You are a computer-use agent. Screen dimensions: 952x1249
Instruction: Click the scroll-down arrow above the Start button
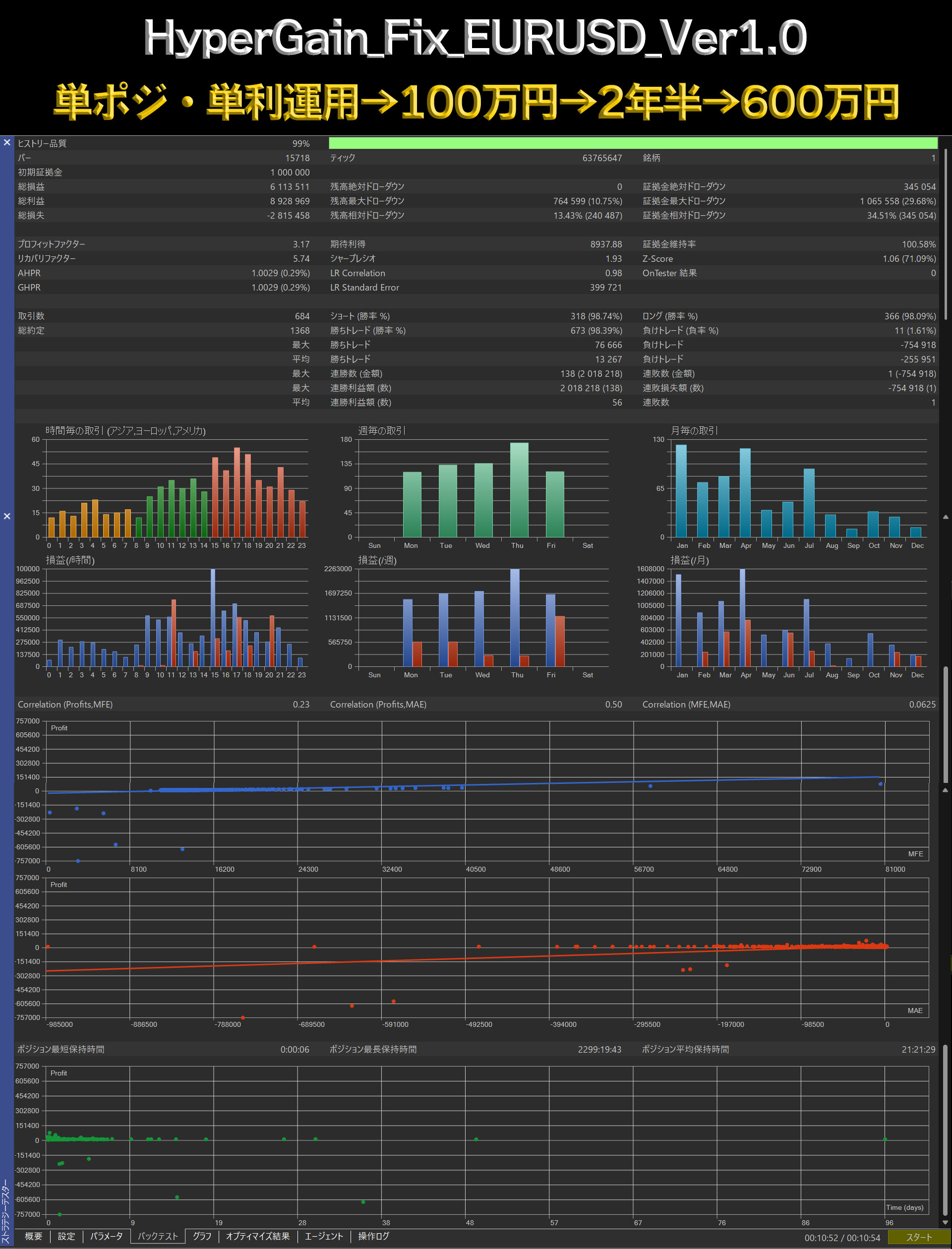pyautogui.click(x=945, y=1223)
